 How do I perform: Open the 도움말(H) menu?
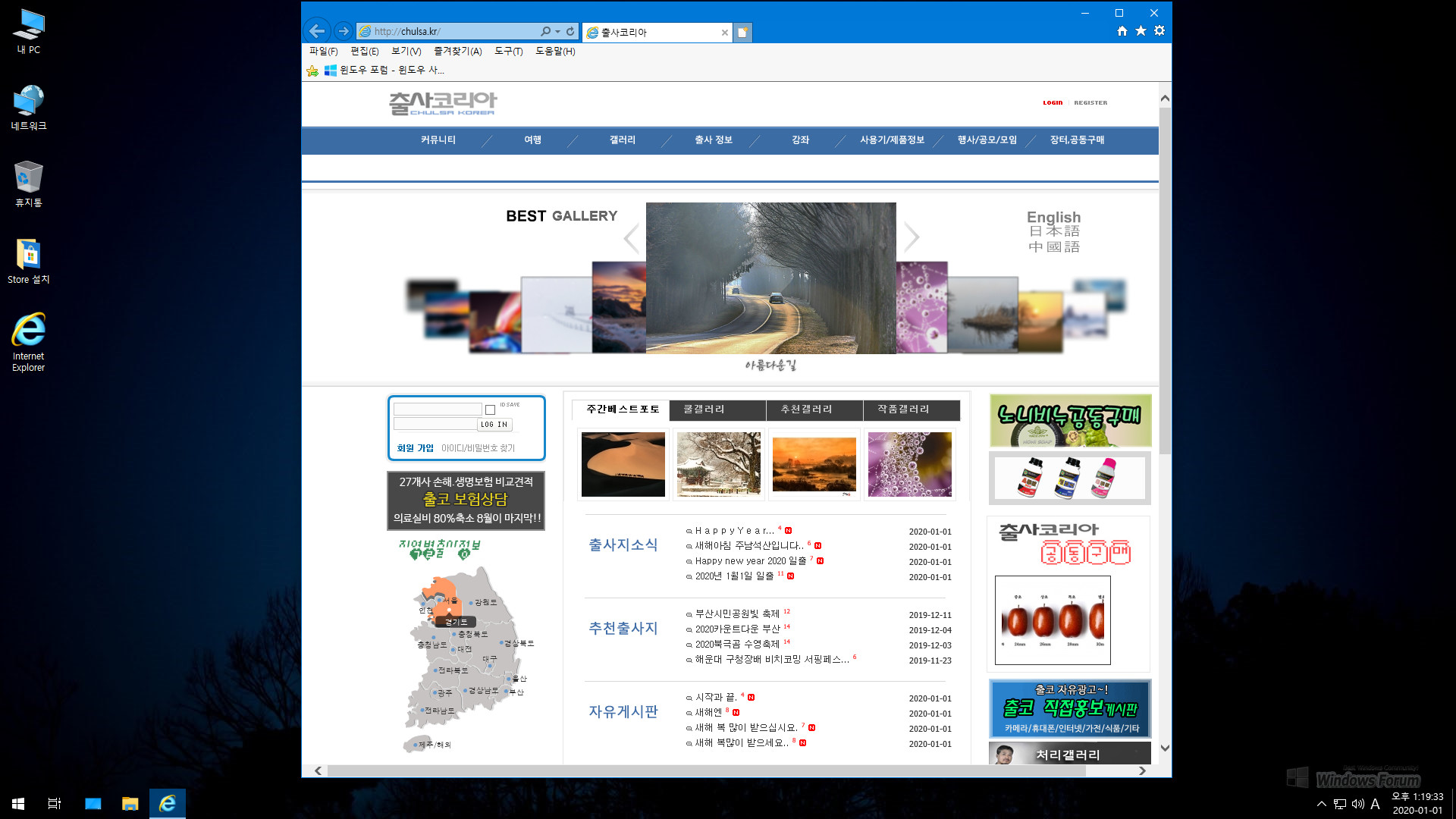[x=555, y=51]
